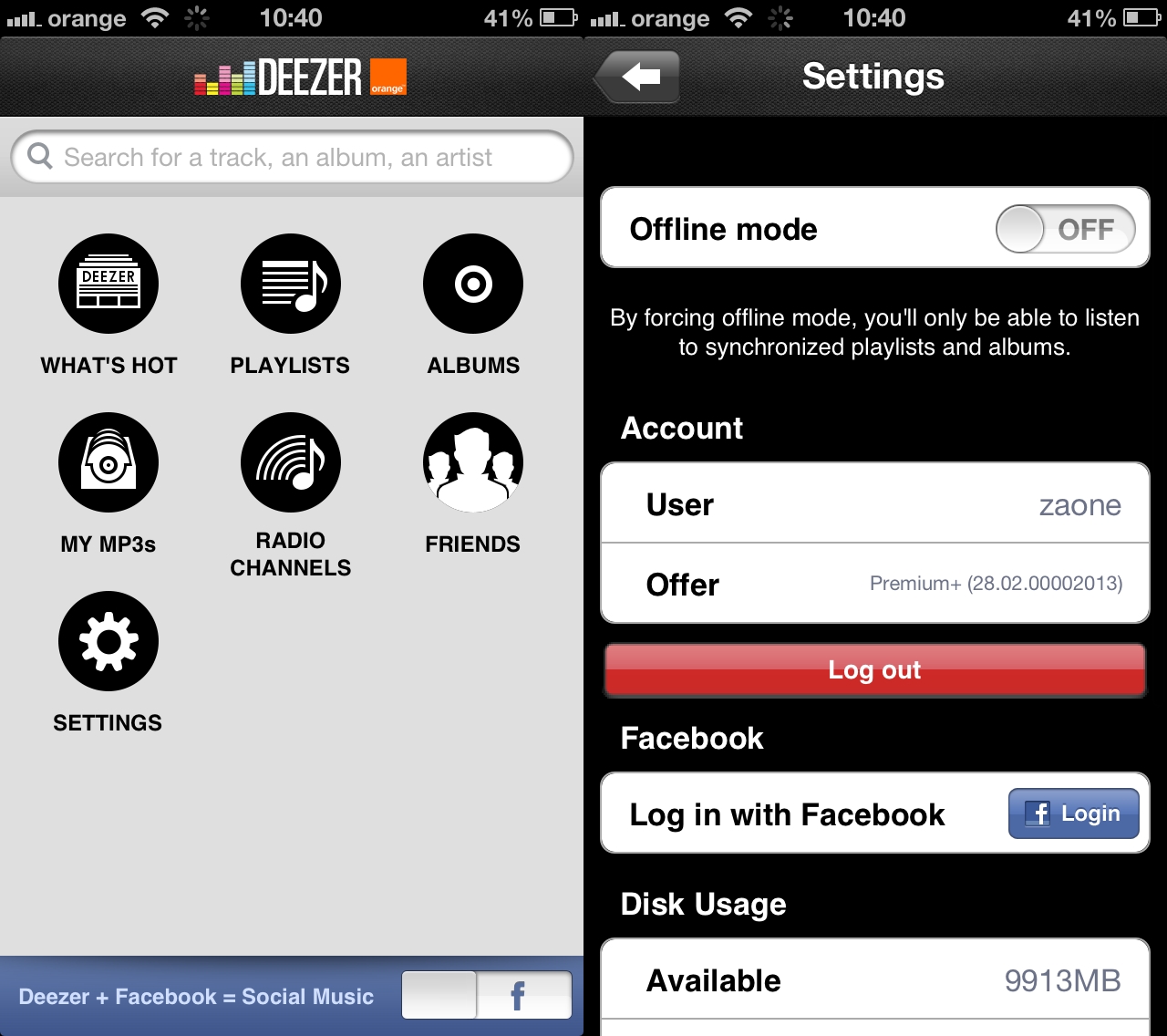This screenshot has height=1036, width=1167.
Task: Open the Friends icon
Action: (473, 462)
